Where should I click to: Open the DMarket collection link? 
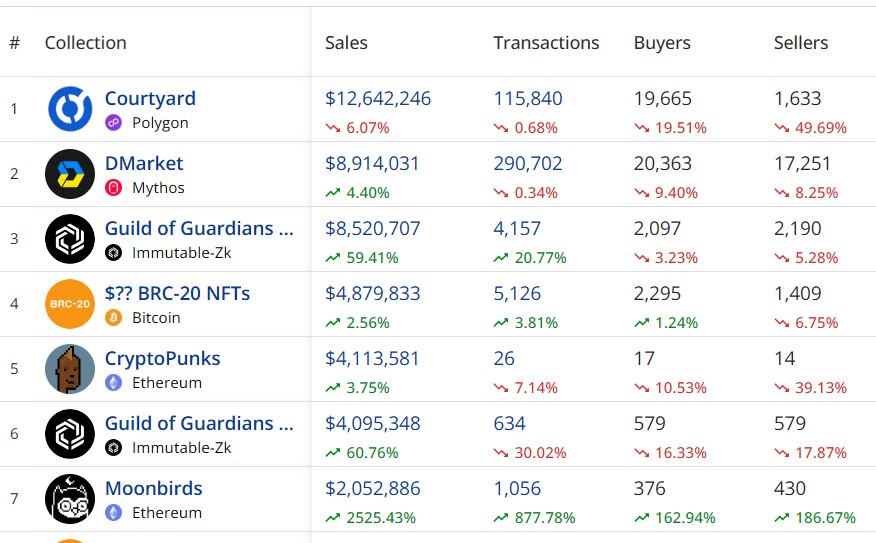tap(144, 164)
